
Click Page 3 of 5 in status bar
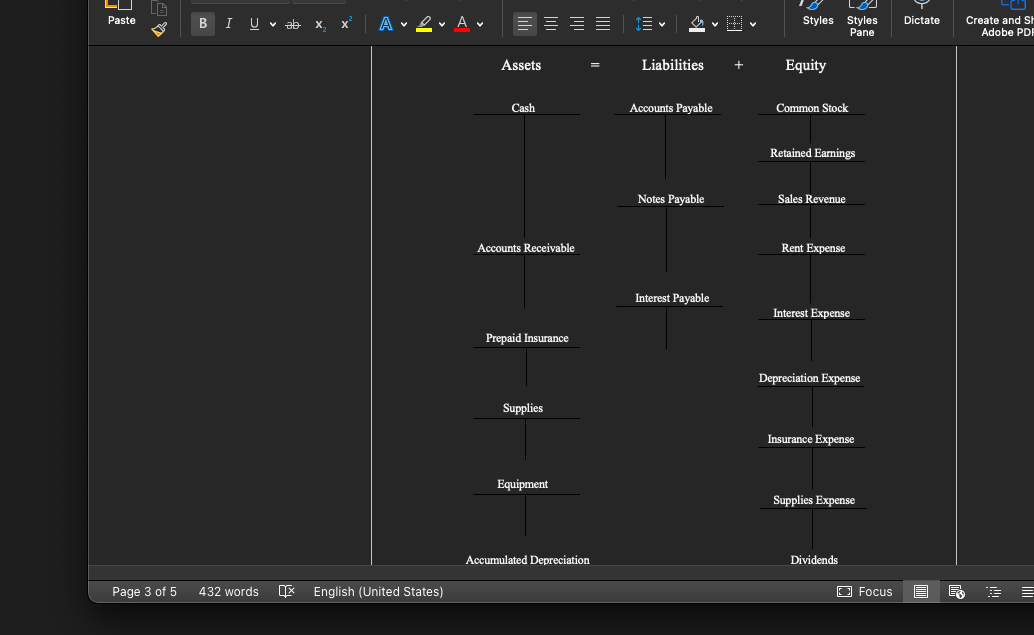(x=144, y=591)
